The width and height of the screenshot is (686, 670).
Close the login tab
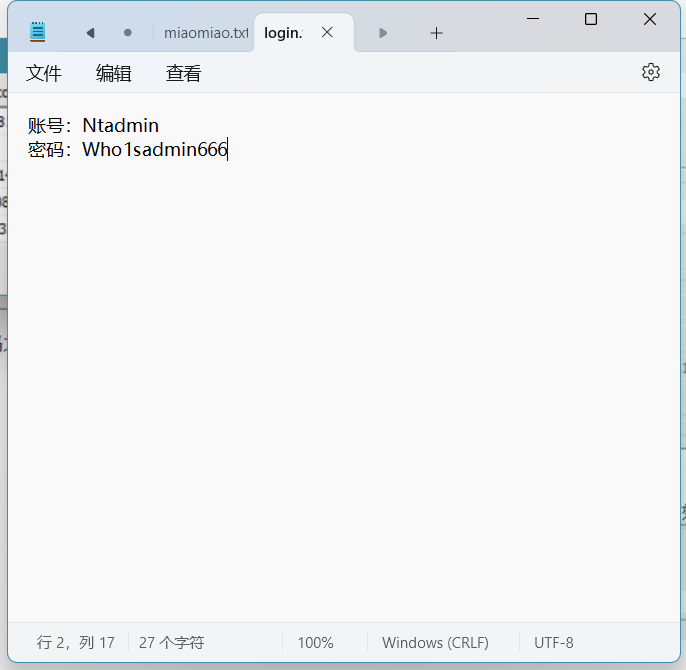click(x=327, y=32)
